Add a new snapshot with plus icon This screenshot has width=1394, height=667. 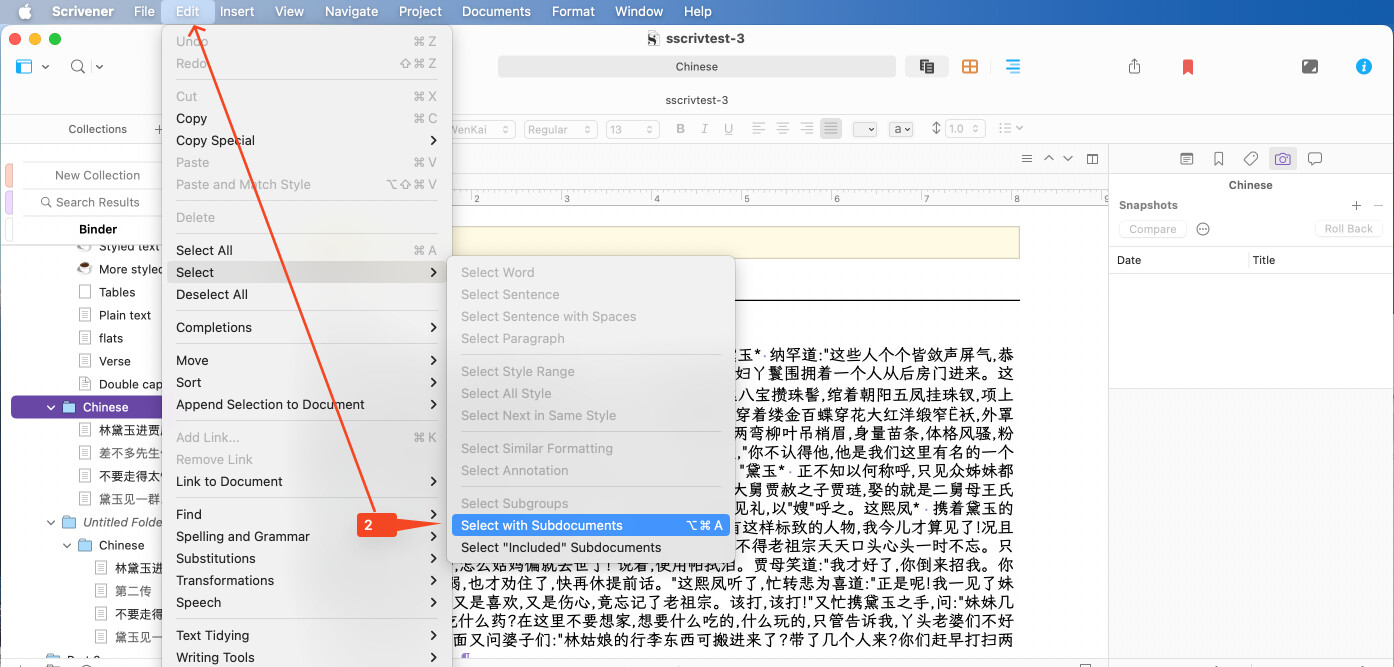point(1356,205)
